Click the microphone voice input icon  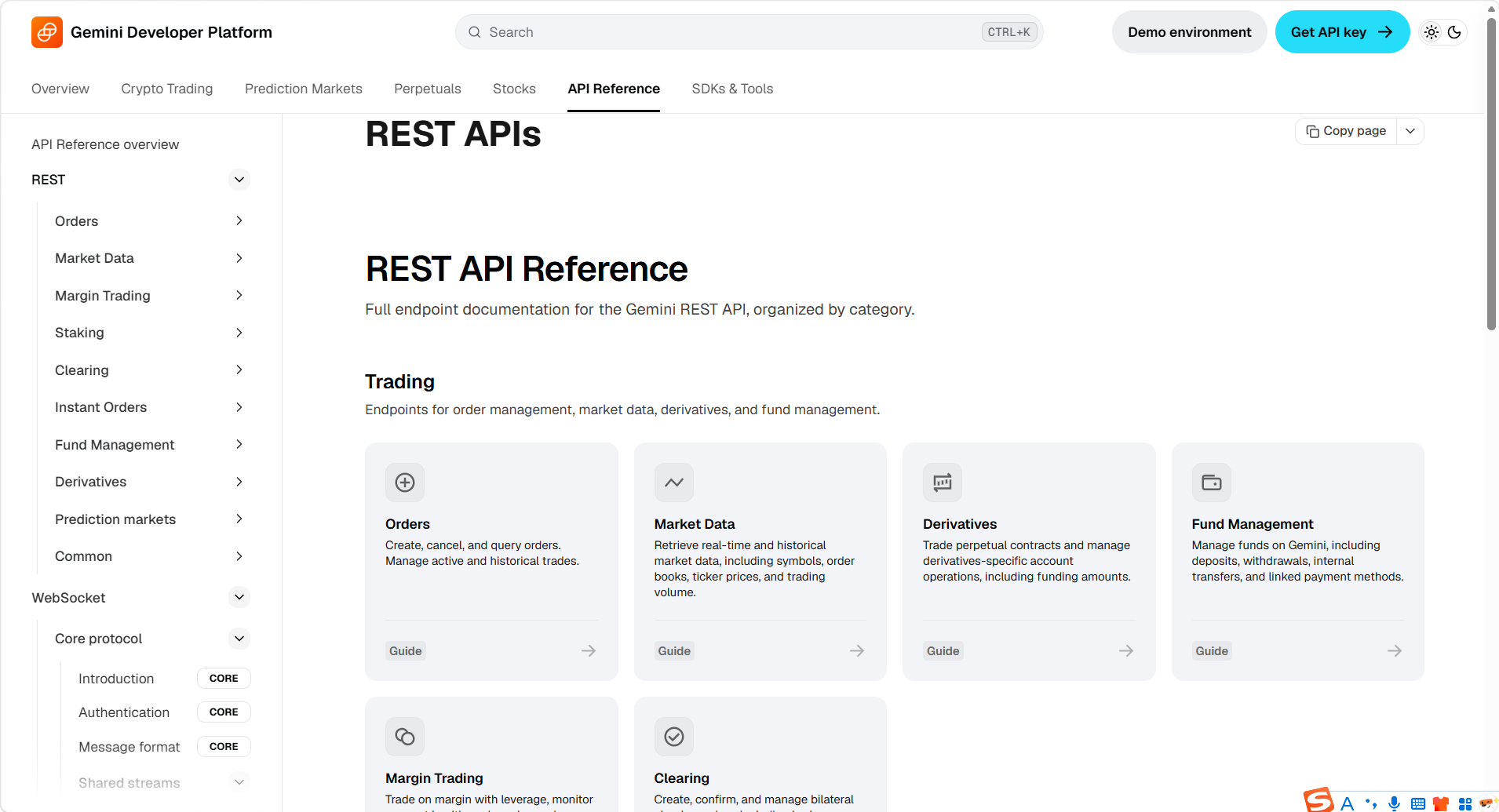click(1394, 803)
